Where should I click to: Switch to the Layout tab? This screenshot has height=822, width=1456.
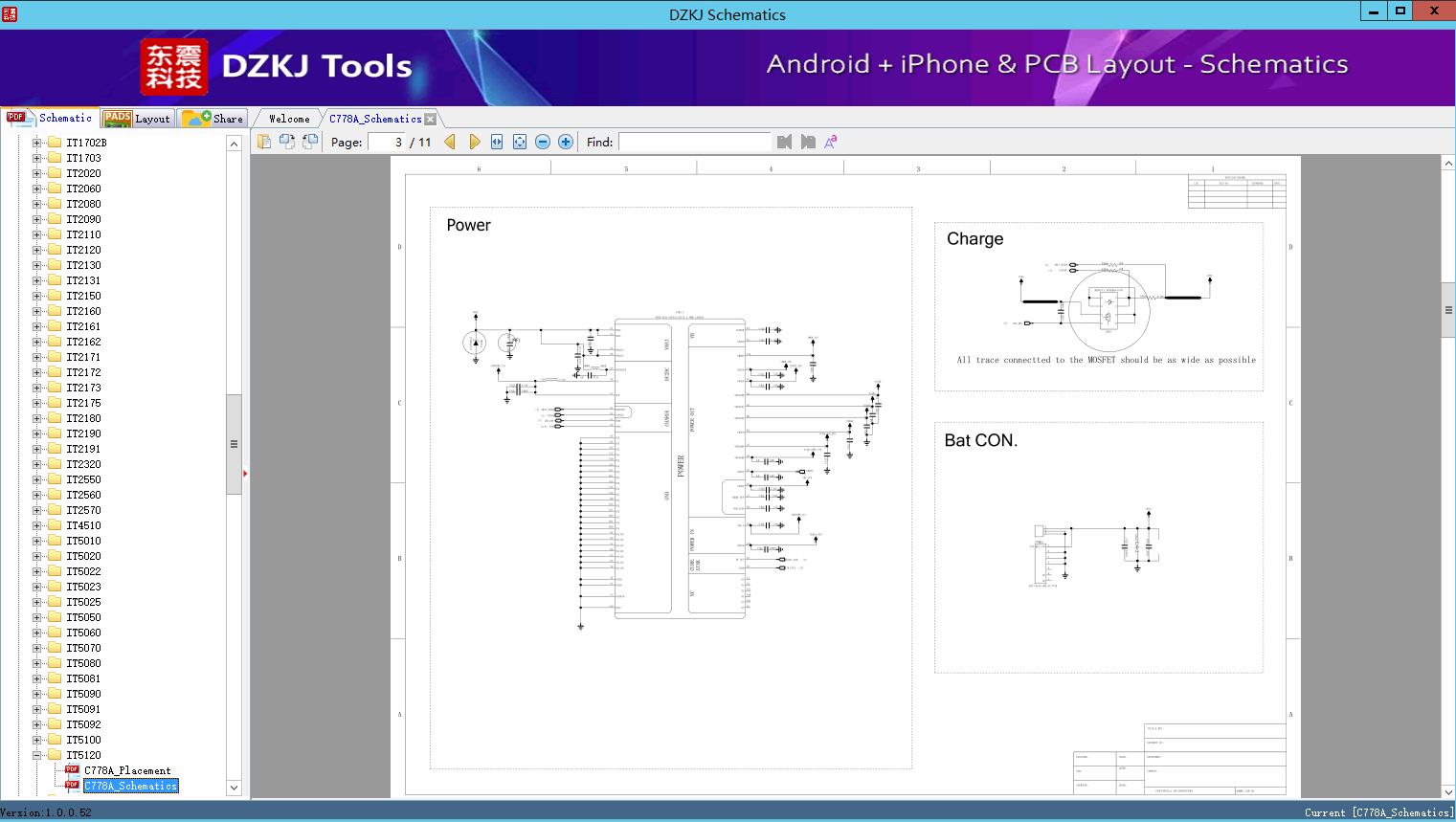point(137,119)
